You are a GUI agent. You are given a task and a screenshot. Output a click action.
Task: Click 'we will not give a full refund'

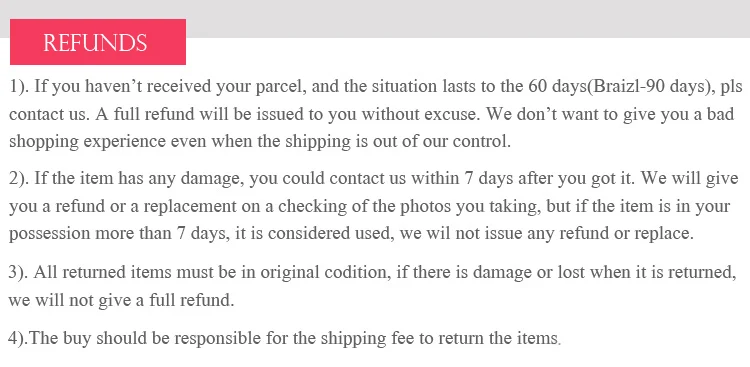[121, 300]
